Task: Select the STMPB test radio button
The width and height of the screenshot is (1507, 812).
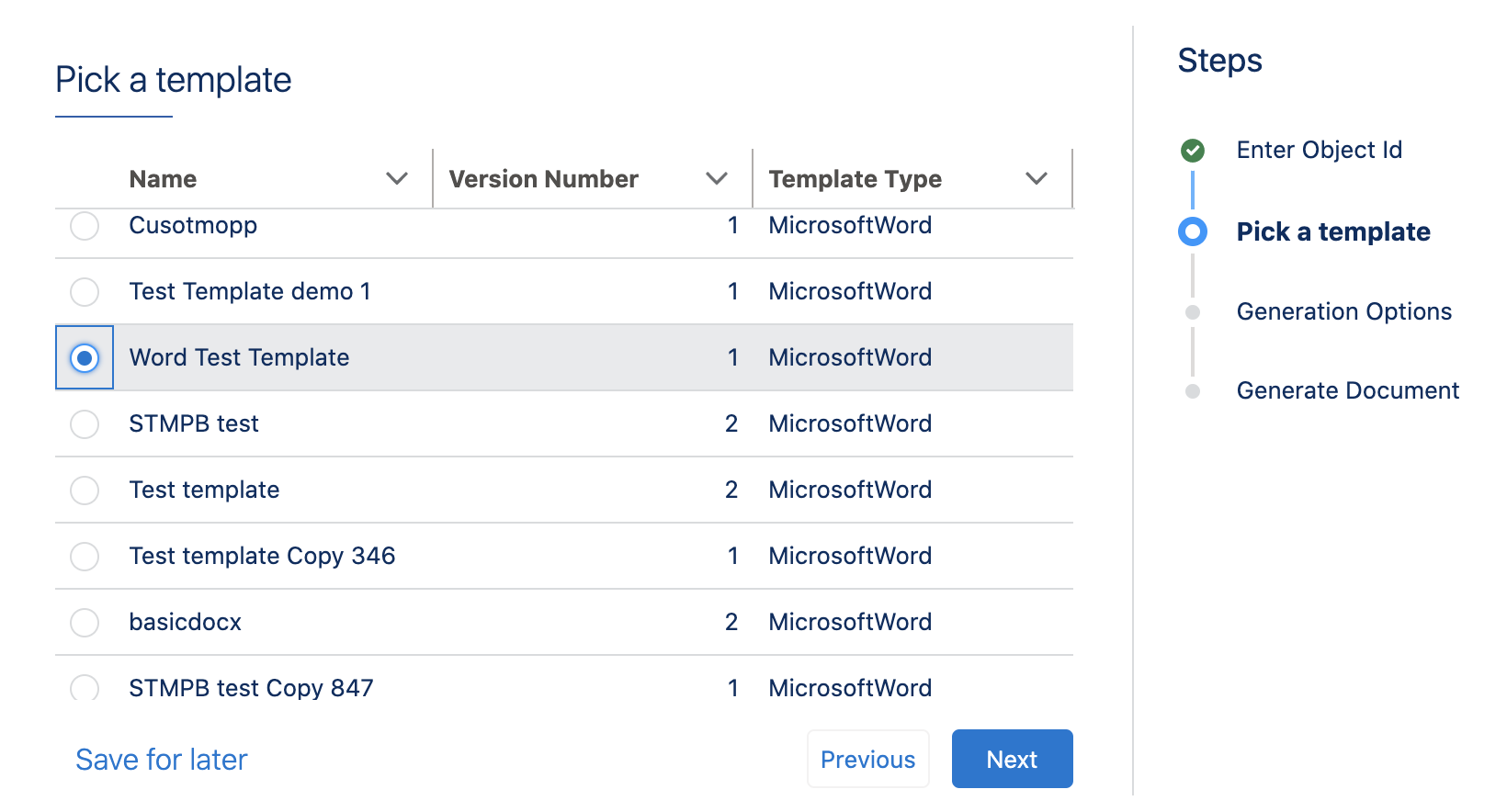Action: [85, 424]
